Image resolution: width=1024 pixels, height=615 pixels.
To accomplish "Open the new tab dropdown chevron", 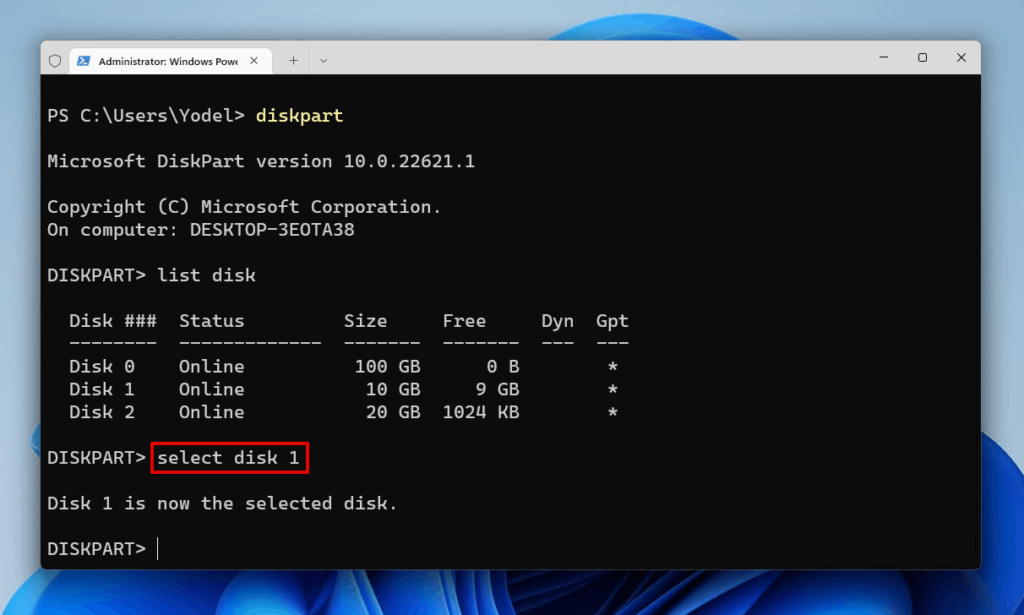I will (x=322, y=60).
